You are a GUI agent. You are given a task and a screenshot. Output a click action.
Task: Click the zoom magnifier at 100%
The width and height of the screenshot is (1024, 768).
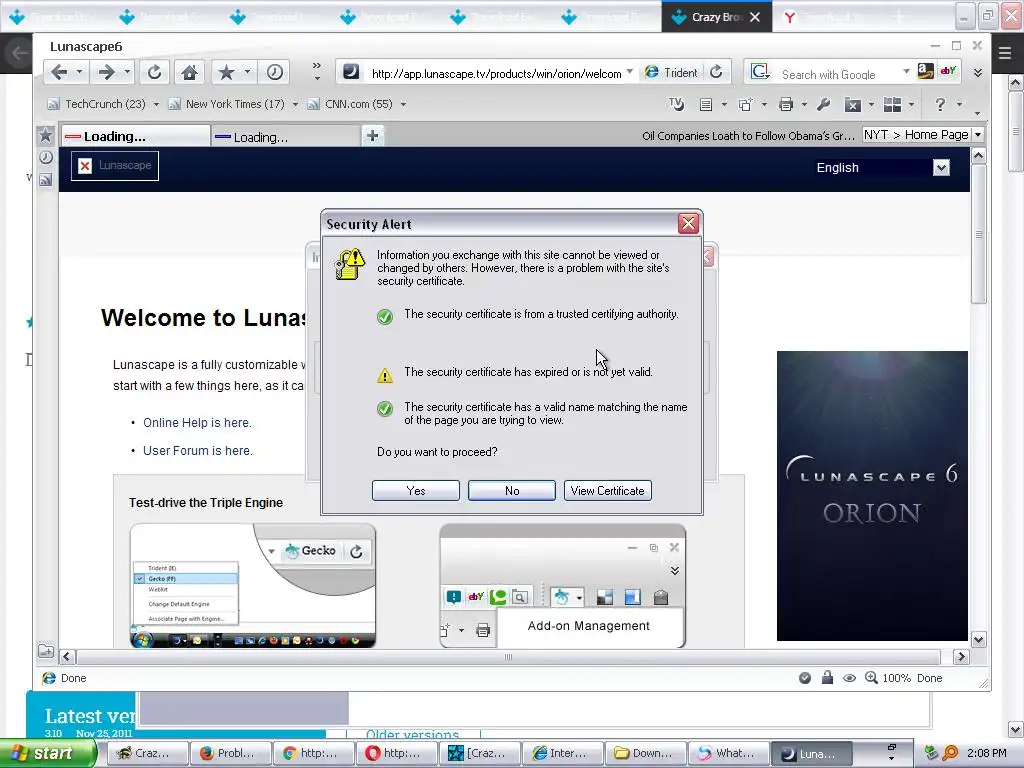pyautogui.click(x=871, y=678)
